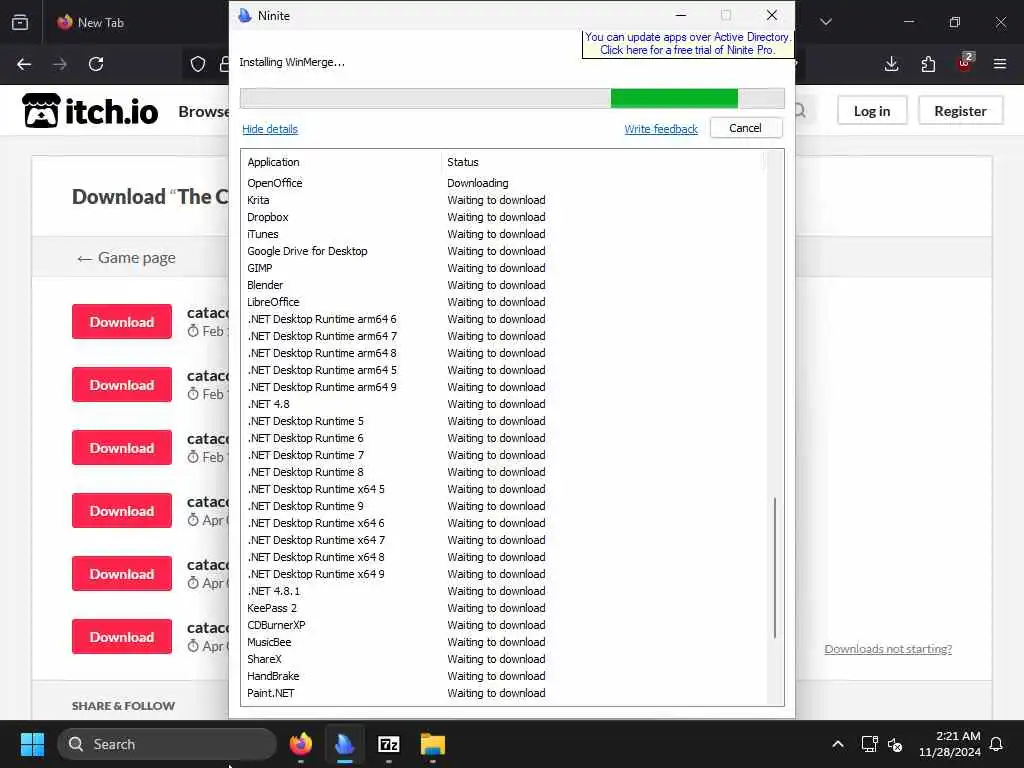Screen dimensions: 1024x768
Task: Select the HandBrake row
Action: pyautogui.click(x=503, y=676)
